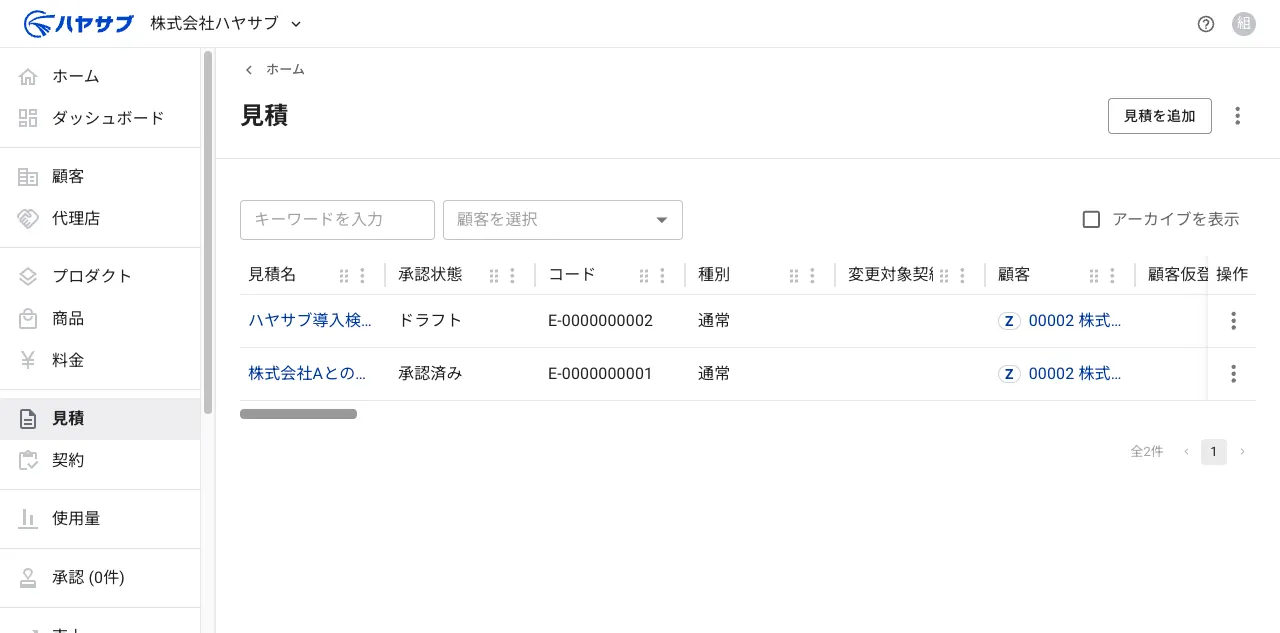Open customer link 00002 株式… in ドラフト row

click(x=1075, y=321)
